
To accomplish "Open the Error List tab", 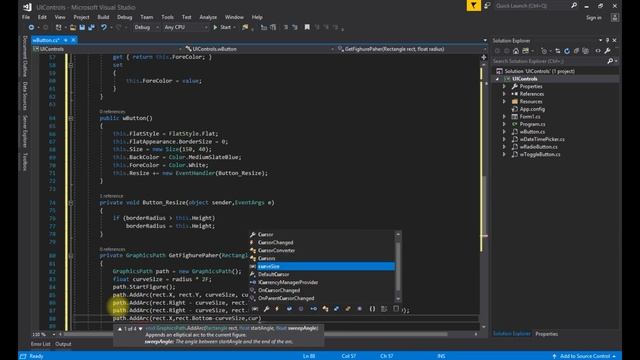I will 40,344.
